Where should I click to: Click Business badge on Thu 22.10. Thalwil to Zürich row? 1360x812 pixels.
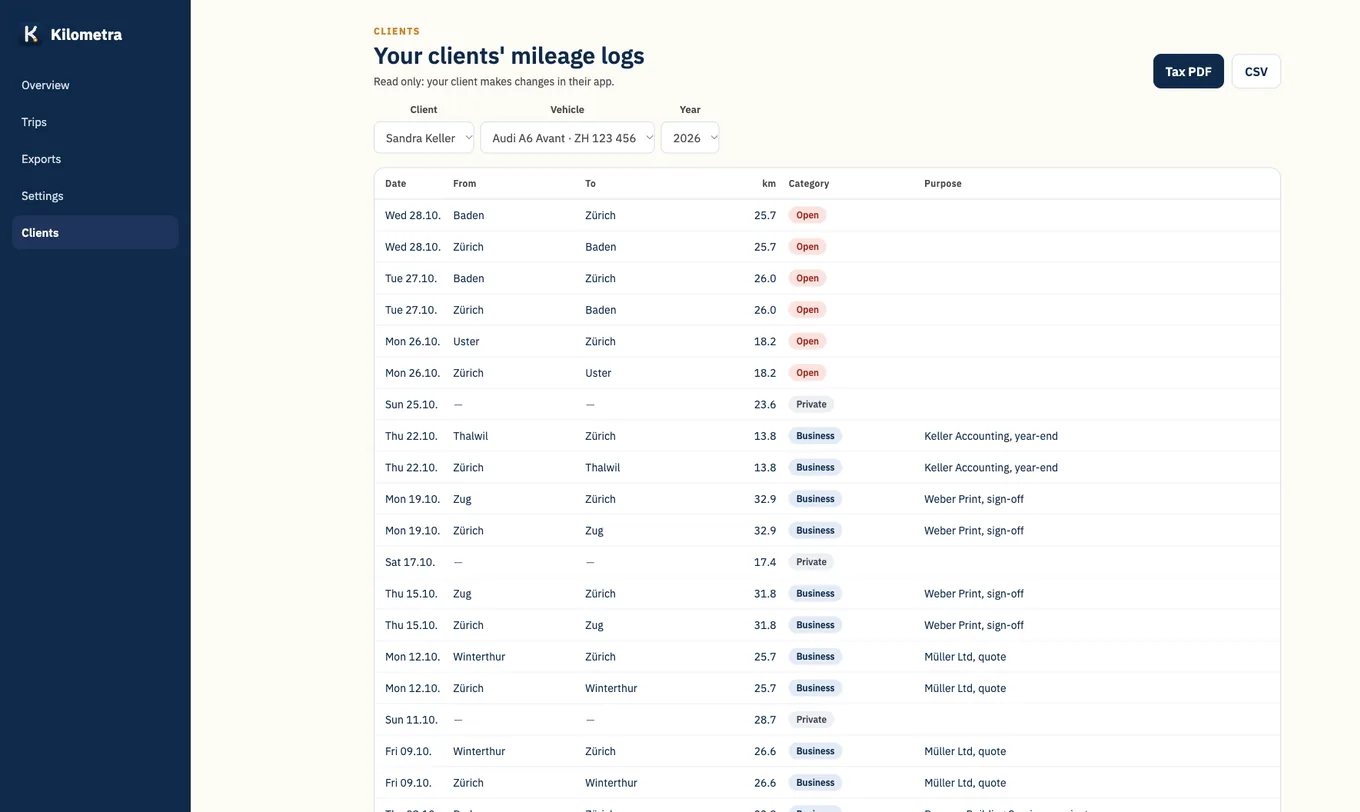click(x=816, y=436)
